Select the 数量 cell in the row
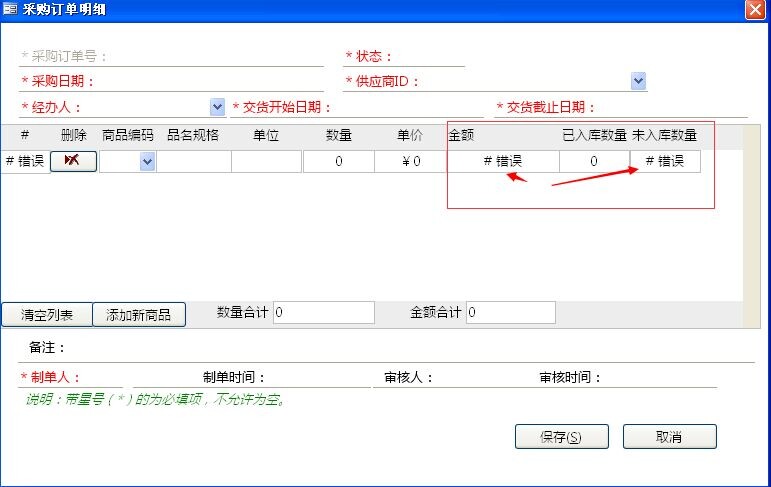 (338, 161)
